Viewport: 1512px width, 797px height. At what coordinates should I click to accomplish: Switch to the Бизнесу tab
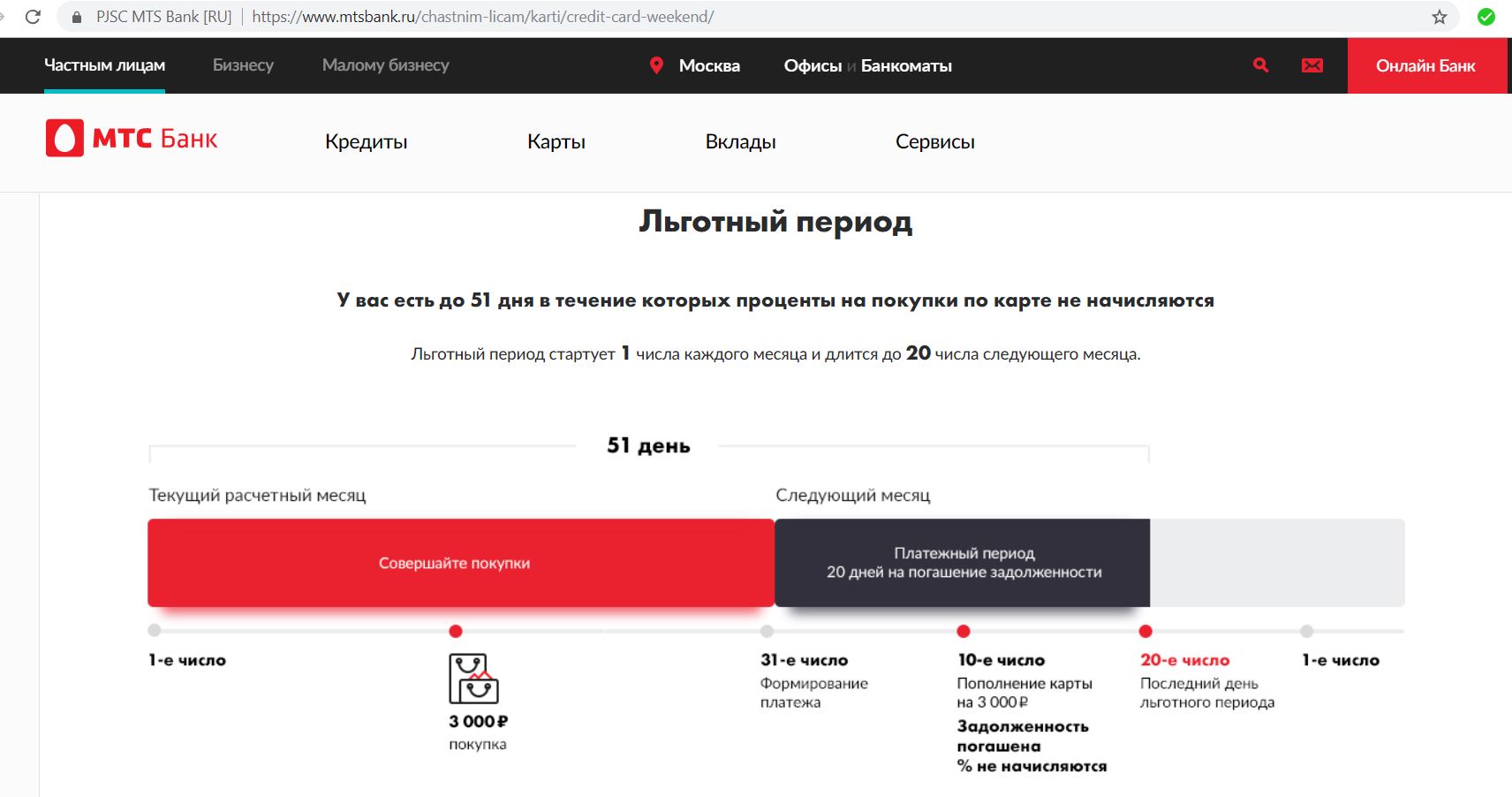(x=243, y=65)
